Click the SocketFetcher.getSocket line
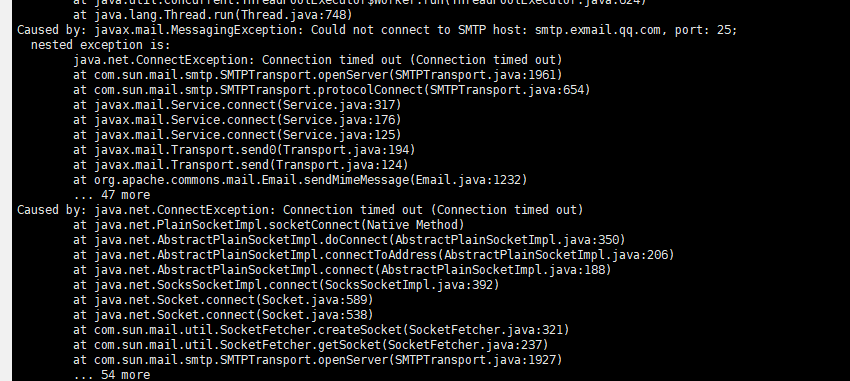The height and width of the screenshot is (381, 850). (311, 345)
